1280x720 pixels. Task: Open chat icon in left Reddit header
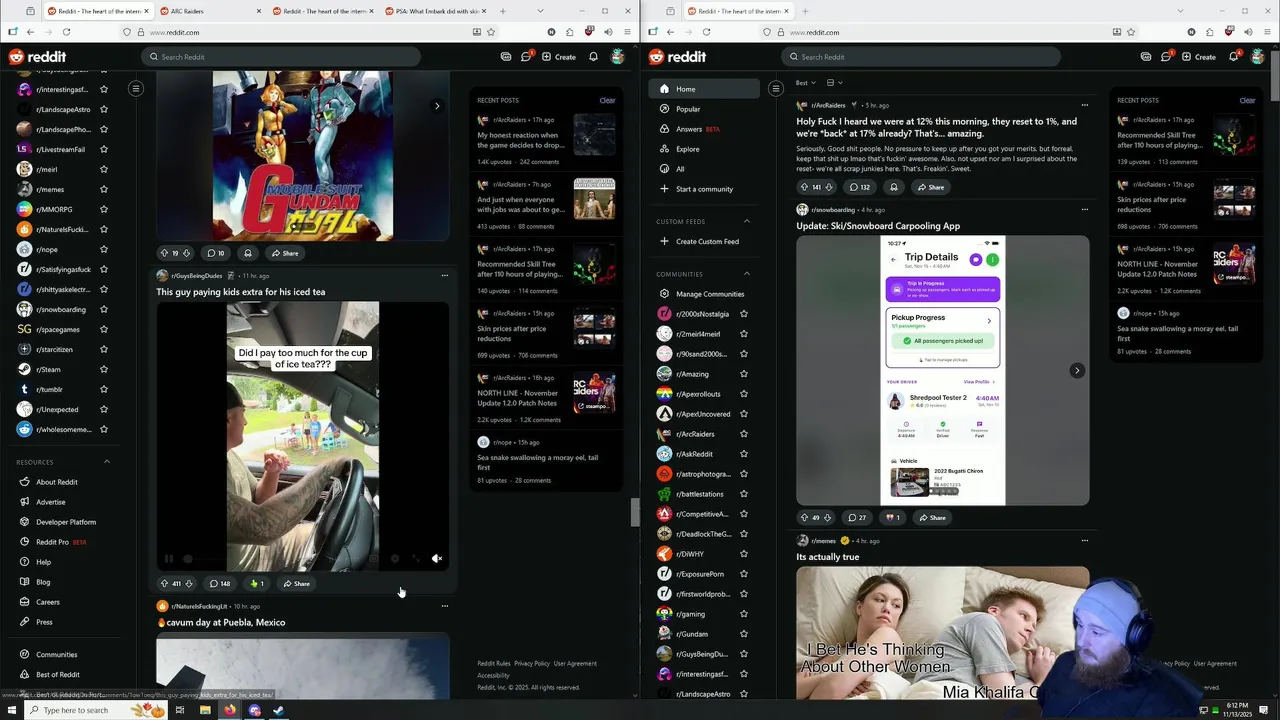(x=526, y=57)
